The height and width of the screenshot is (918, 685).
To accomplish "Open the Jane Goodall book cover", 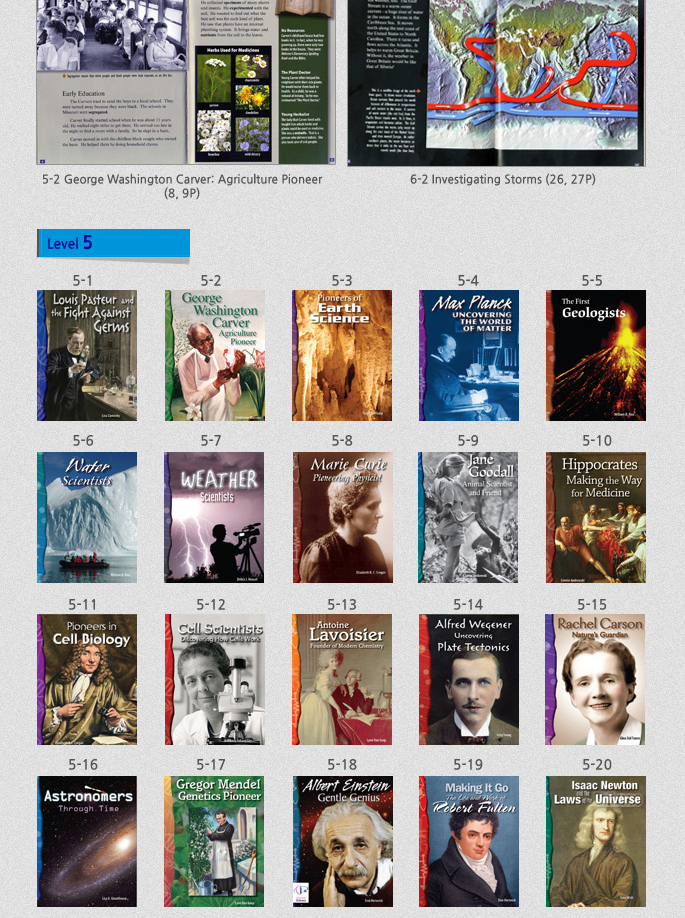I will click(468, 517).
